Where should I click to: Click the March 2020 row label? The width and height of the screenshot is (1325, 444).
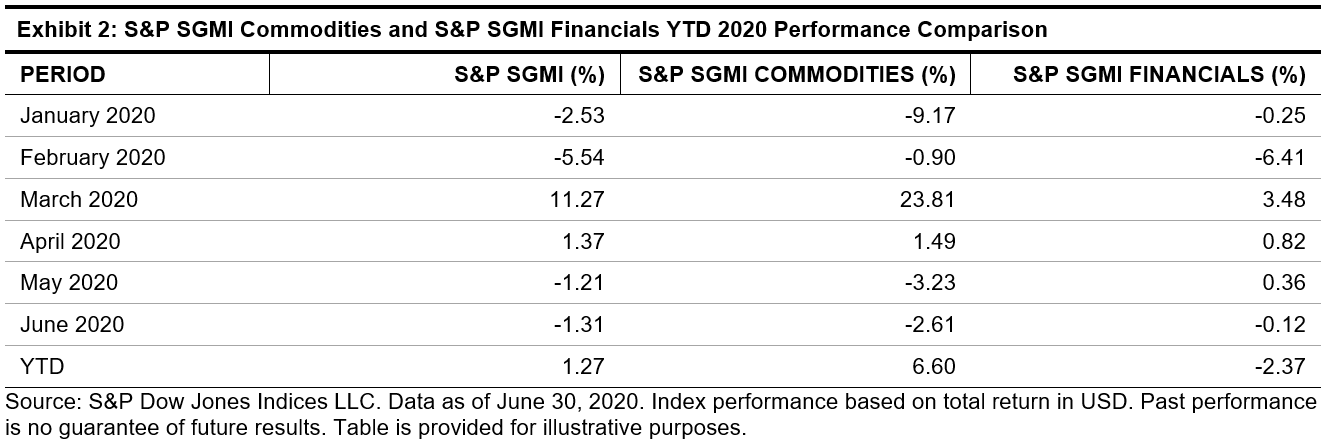coord(79,200)
